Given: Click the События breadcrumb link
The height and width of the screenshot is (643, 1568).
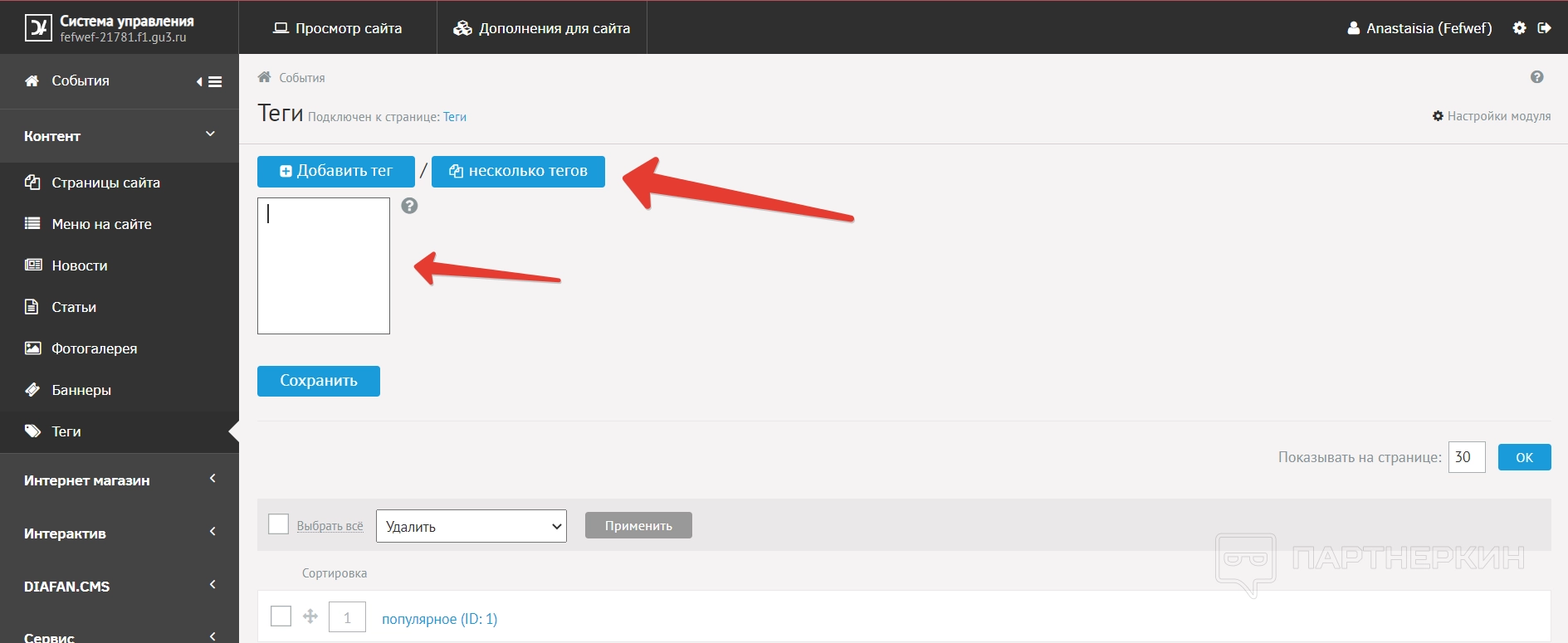Looking at the screenshot, I should 302,78.
